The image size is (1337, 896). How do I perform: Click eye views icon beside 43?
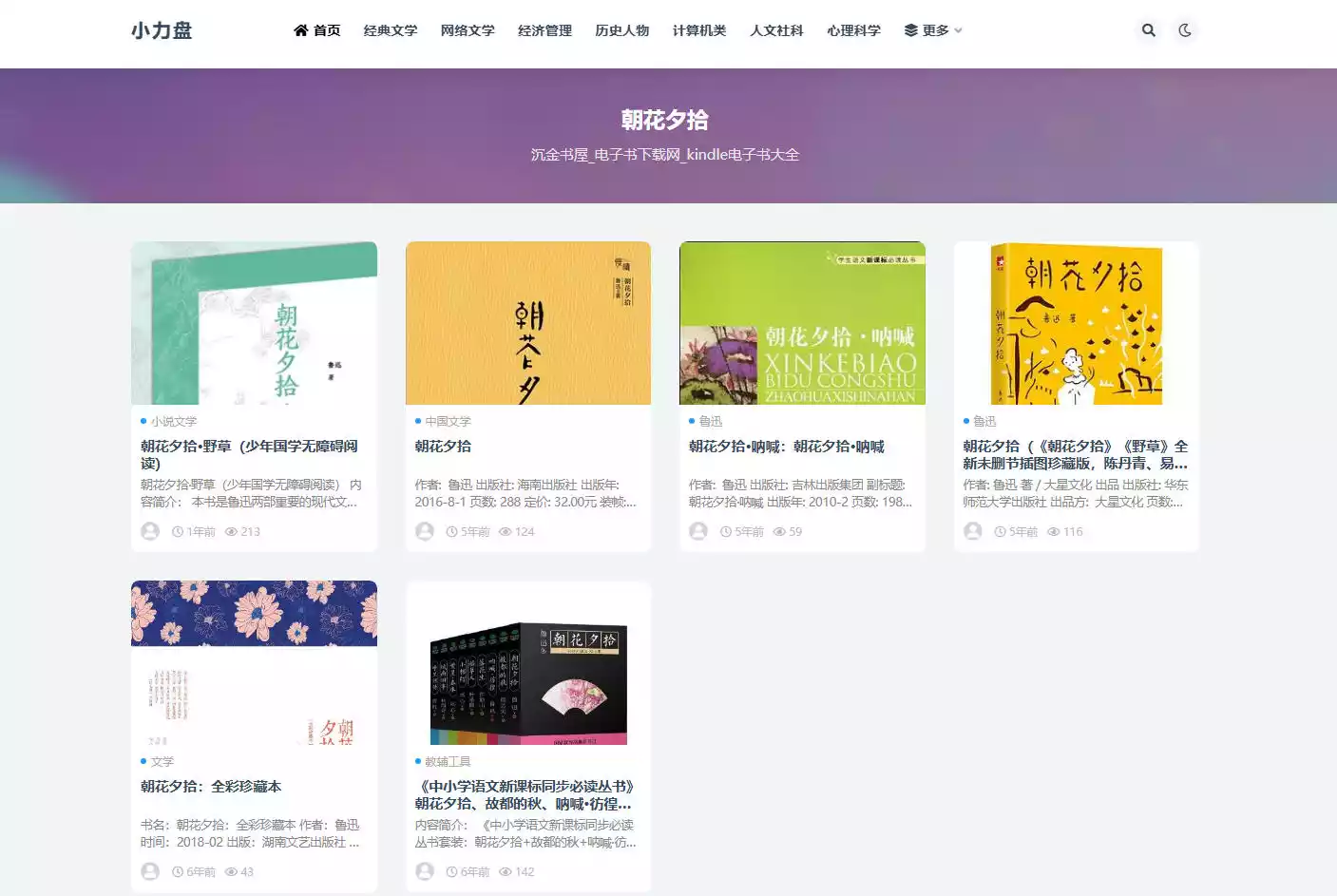coord(231,872)
